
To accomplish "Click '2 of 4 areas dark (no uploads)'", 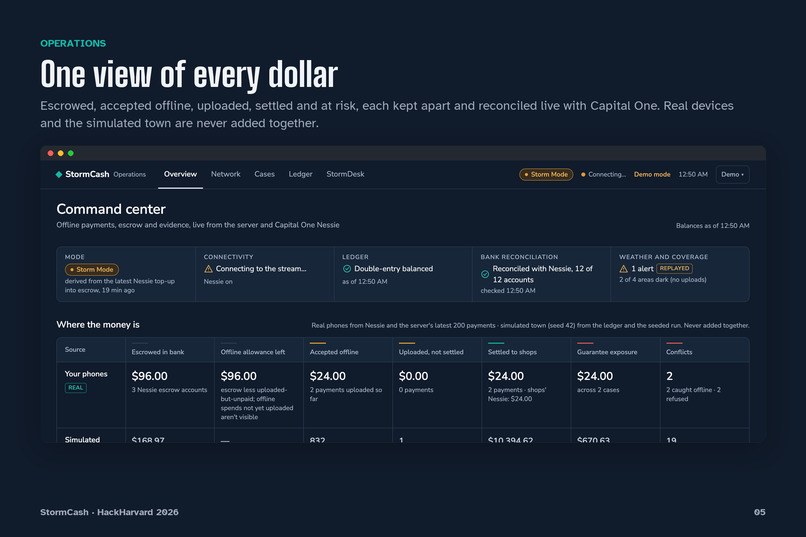I will point(663,280).
